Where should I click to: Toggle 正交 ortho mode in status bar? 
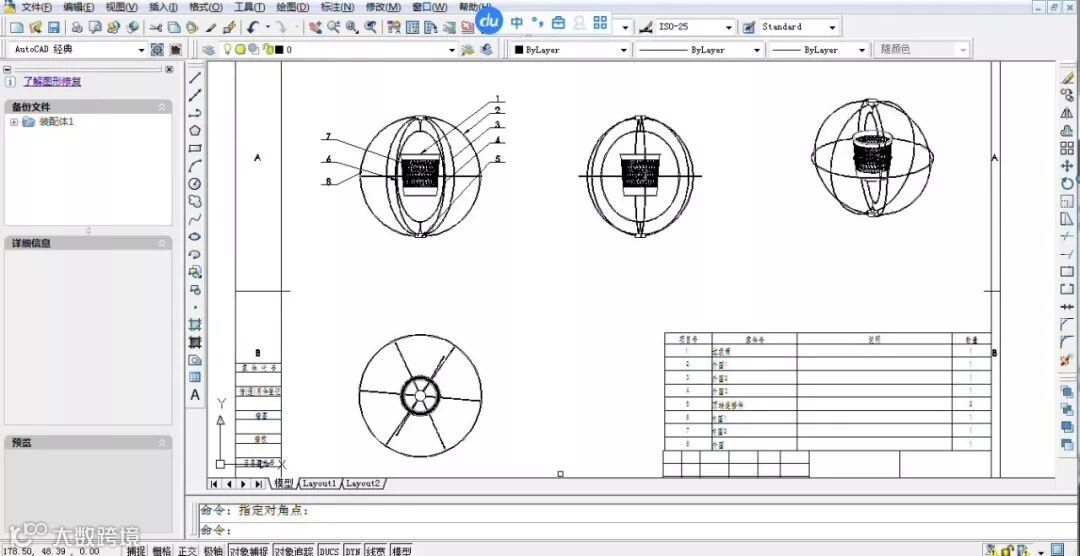tap(187, 550)
